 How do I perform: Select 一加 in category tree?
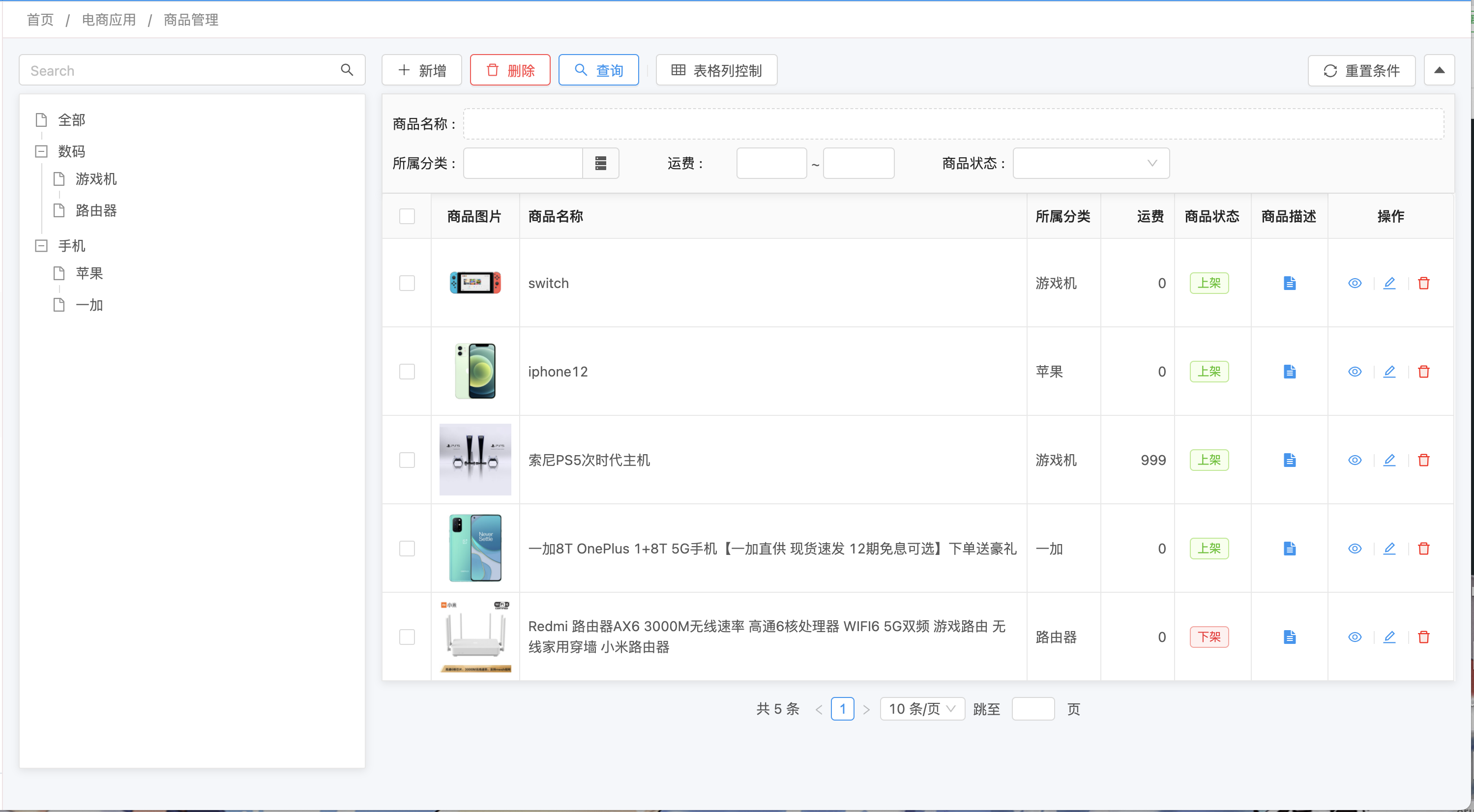point(89,305)
